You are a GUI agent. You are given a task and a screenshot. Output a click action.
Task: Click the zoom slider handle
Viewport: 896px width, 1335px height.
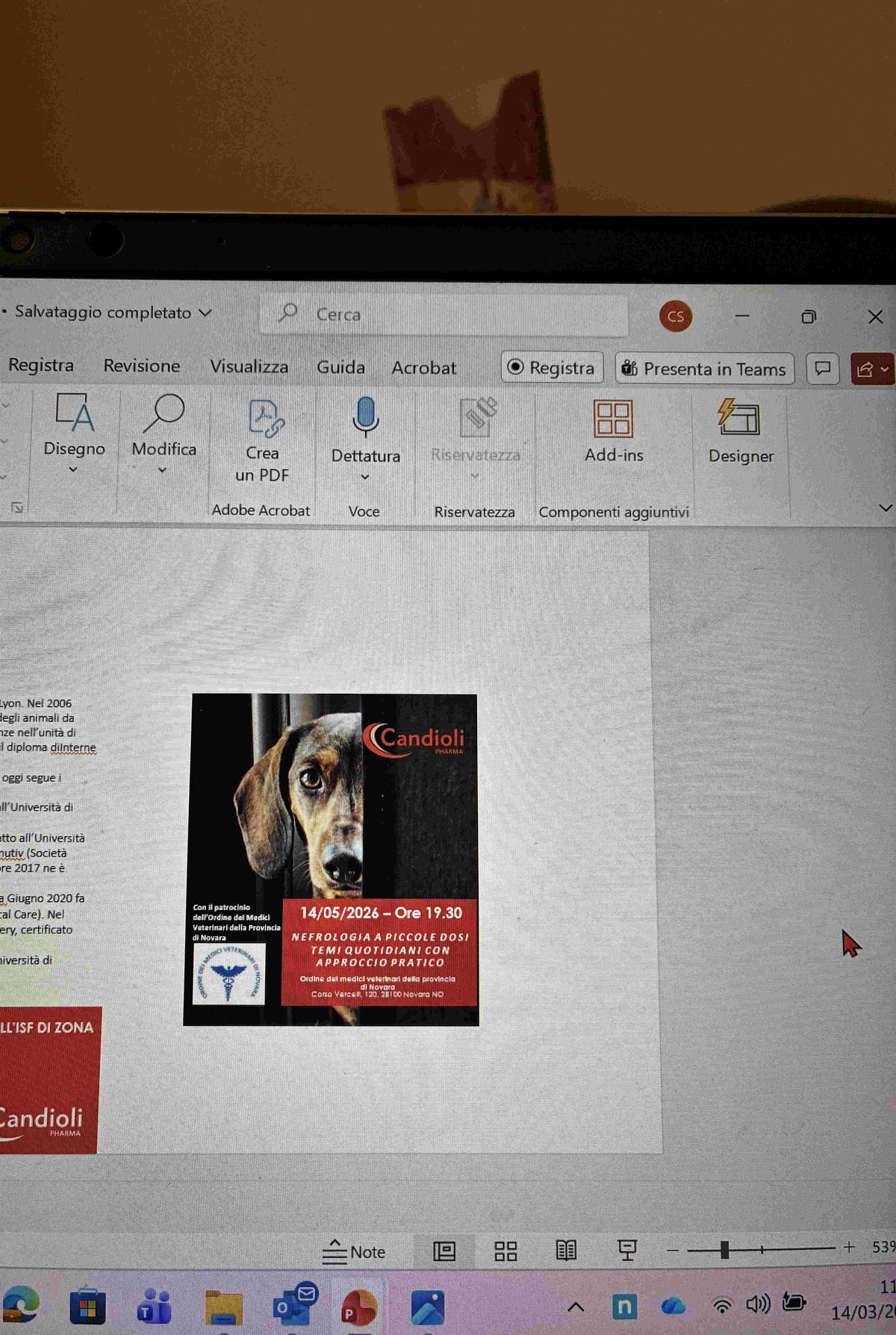[724, 1249]
